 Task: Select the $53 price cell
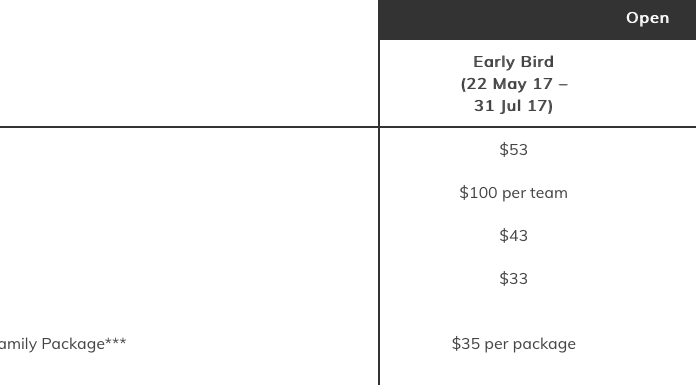pyautogui.click(x=514, y=150)
